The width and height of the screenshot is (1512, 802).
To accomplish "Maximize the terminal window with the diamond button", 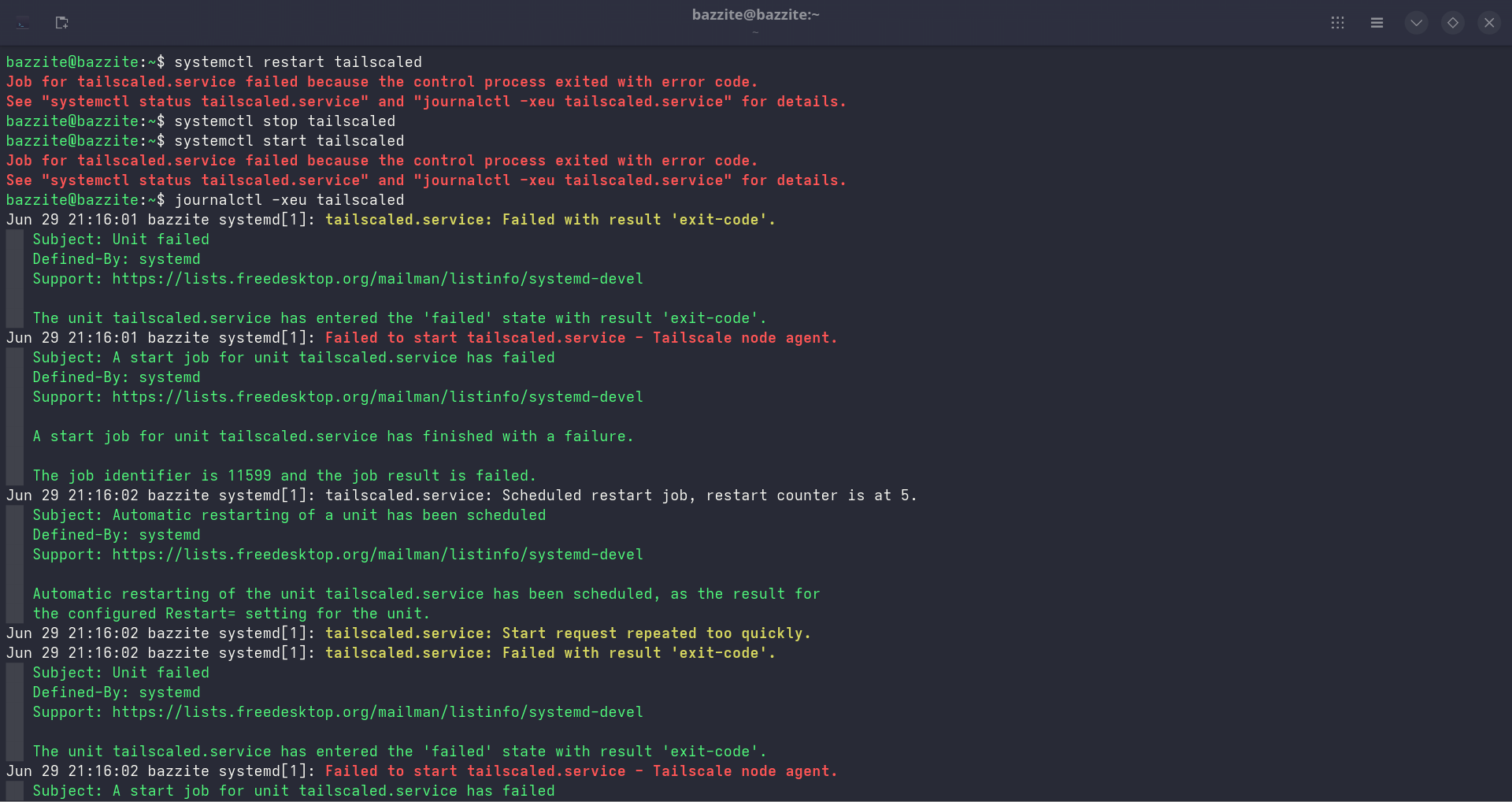I will (x=1453, y=23).
